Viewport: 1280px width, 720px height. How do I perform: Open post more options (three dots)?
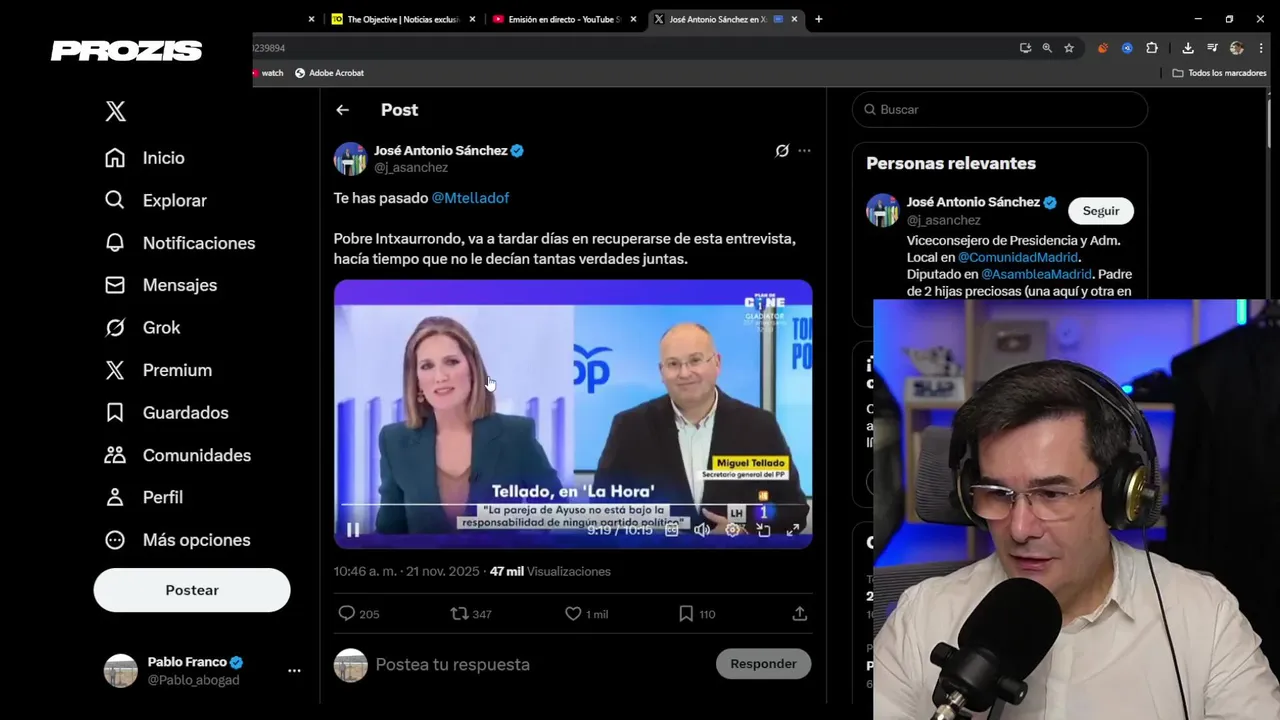point(804,151)
